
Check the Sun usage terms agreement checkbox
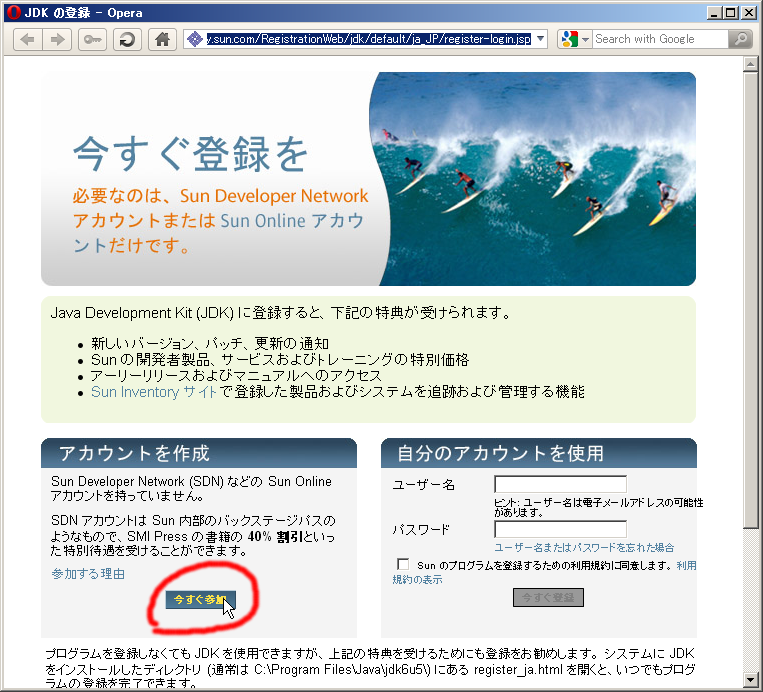click(403, 564)
